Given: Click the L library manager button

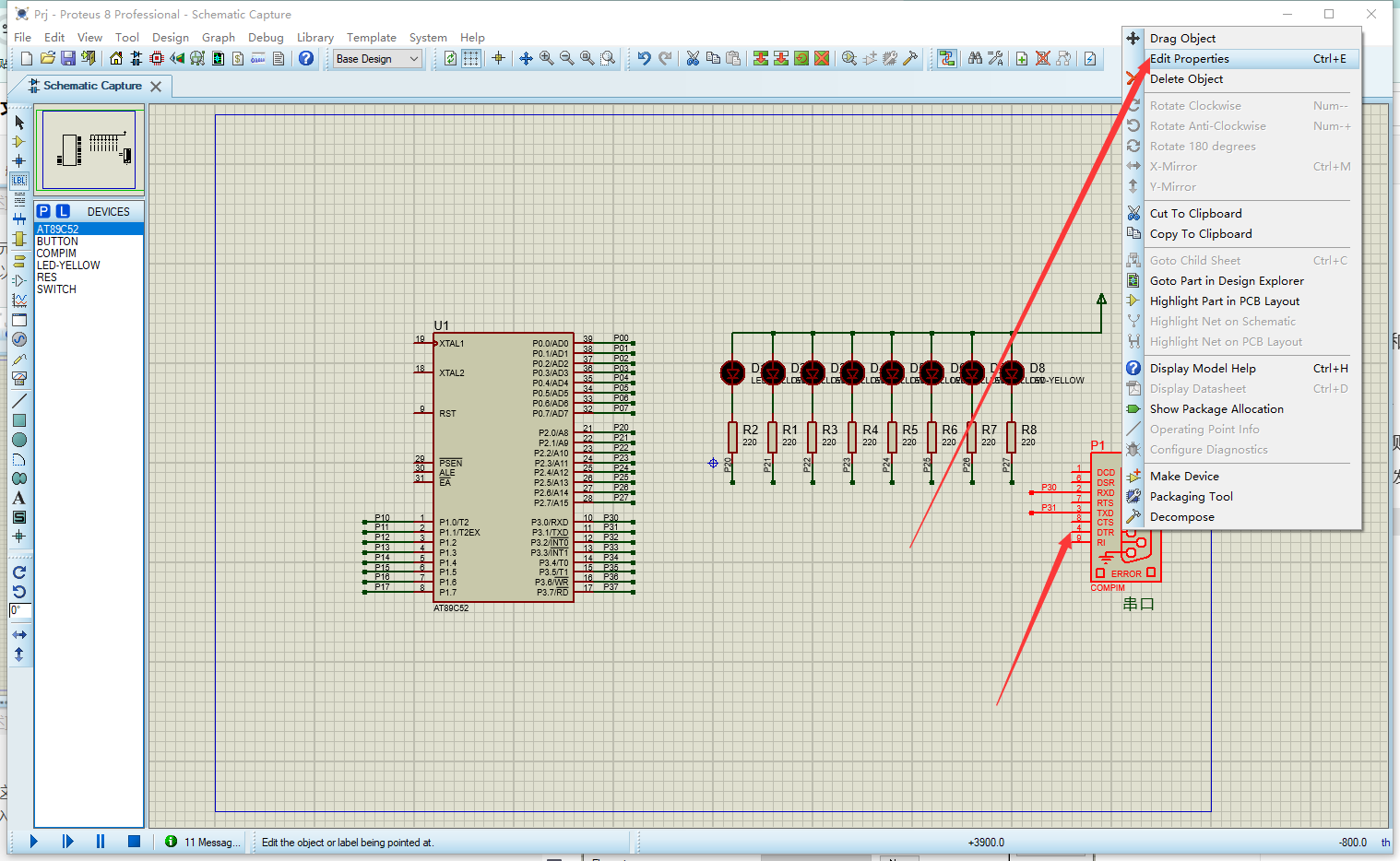Looking at the screenshot, I should (x=63, y=211).
